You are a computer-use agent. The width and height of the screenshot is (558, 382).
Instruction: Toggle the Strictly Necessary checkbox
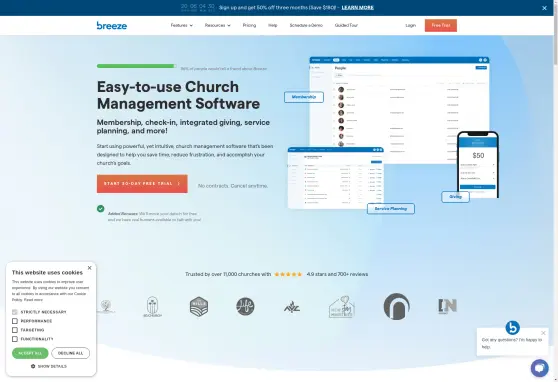pyautogui.click(x=15, y=312)
